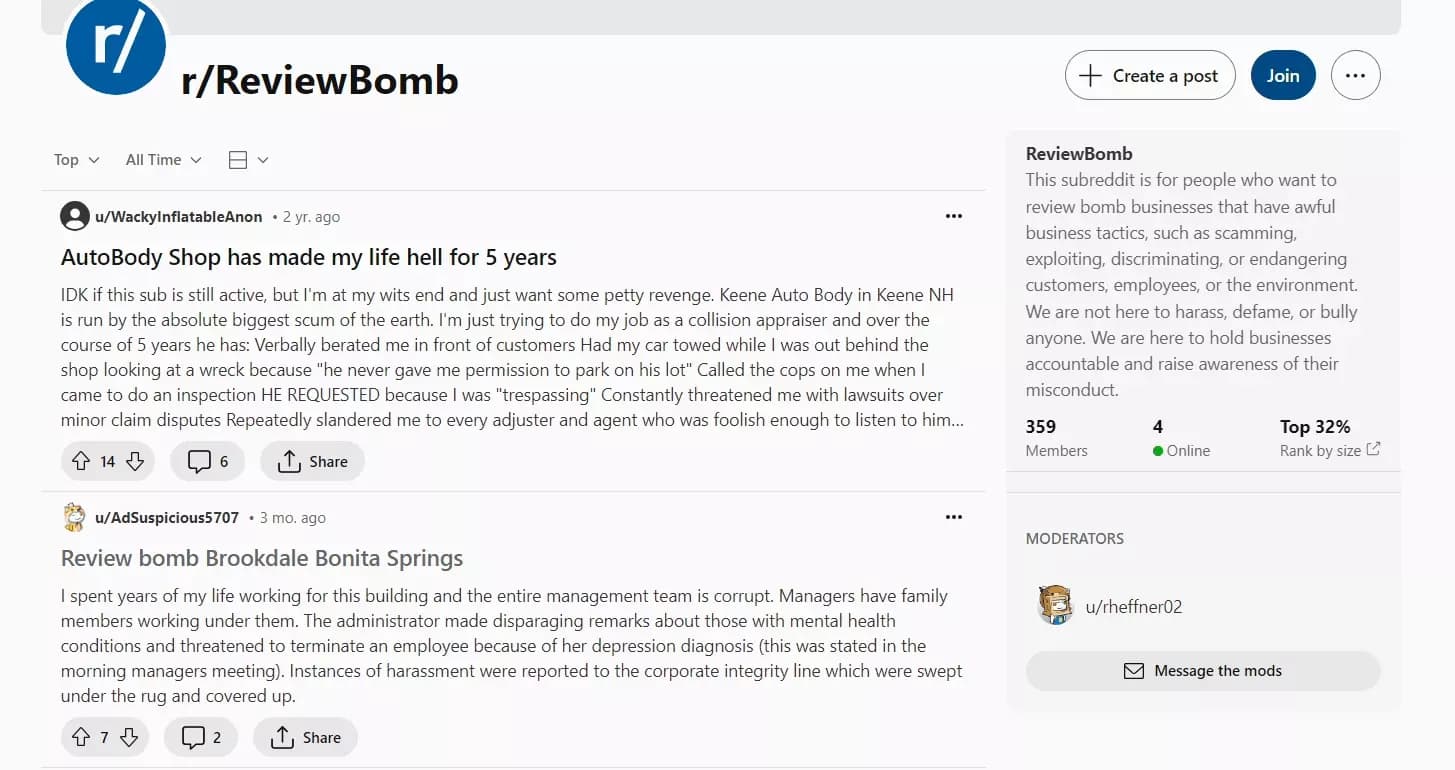Open the All Time filter dropdown
The image size is (1455, 770).
(162, 160)
